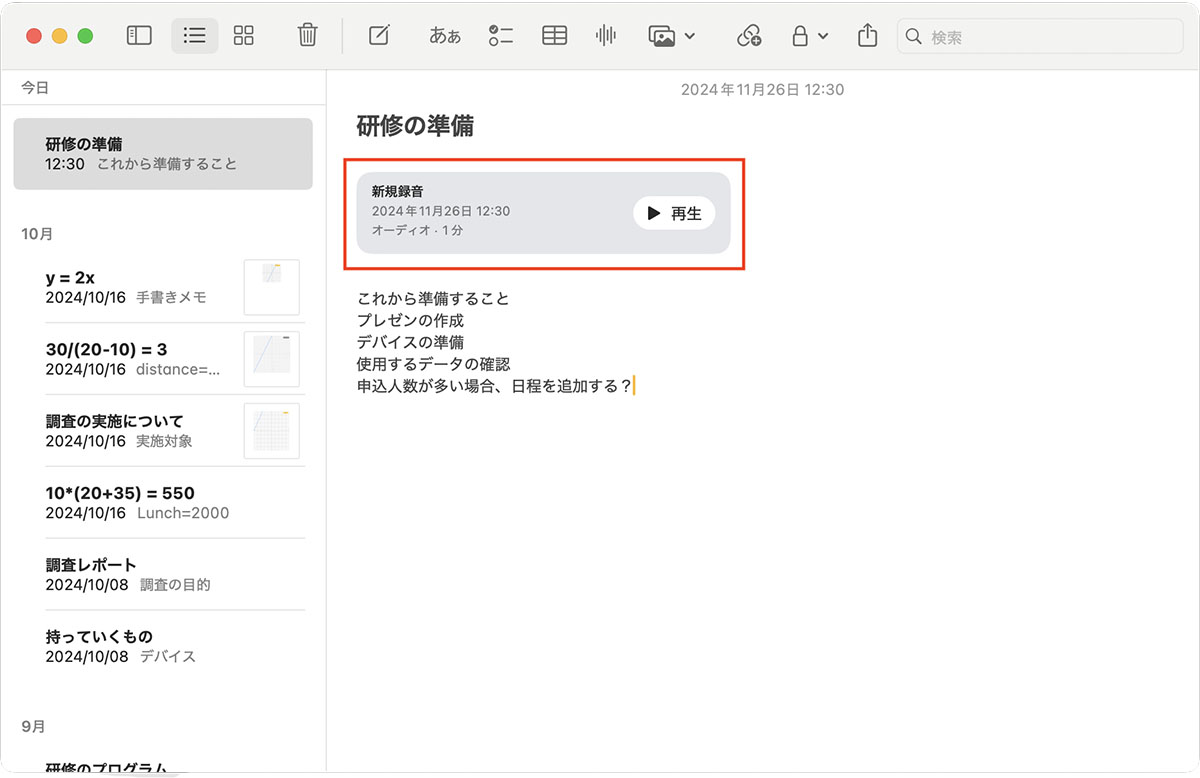Click the 今日 section header
Image resolution: width=1200 pixels, height=778 pixels.
coord(35,88)
